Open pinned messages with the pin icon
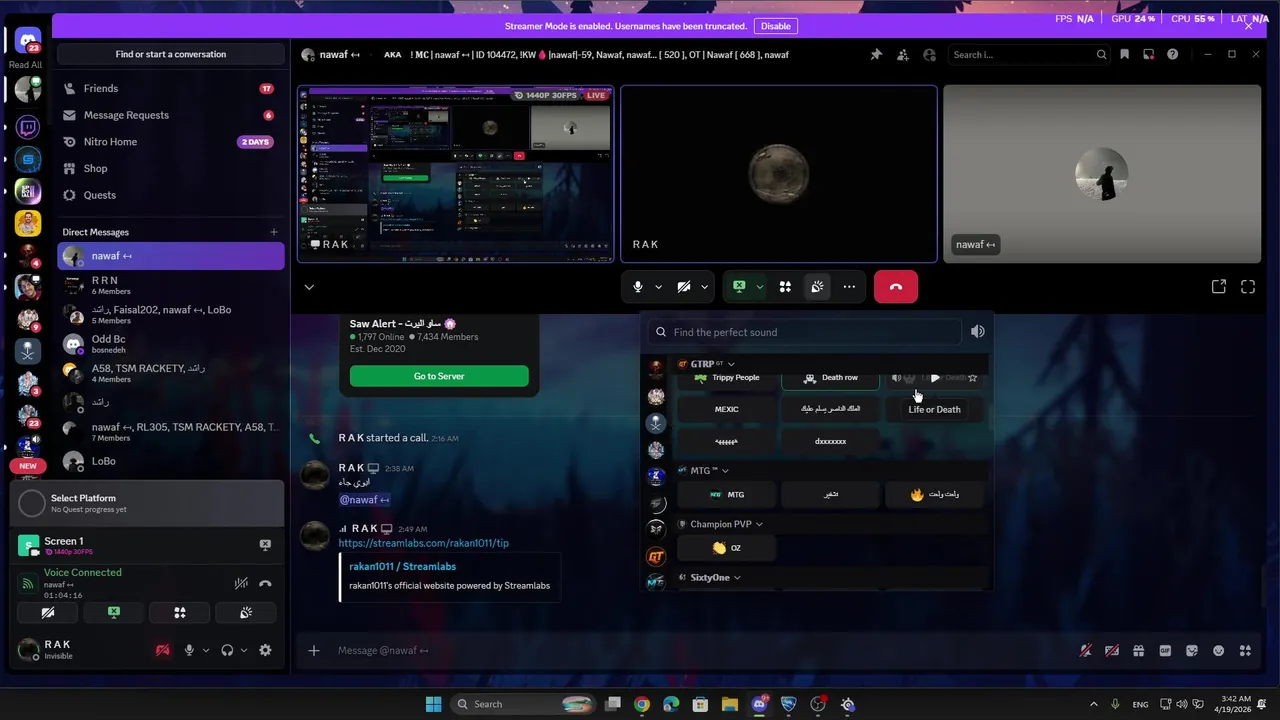This screenshot has height=720, width=1280. (x=876, y=55)
